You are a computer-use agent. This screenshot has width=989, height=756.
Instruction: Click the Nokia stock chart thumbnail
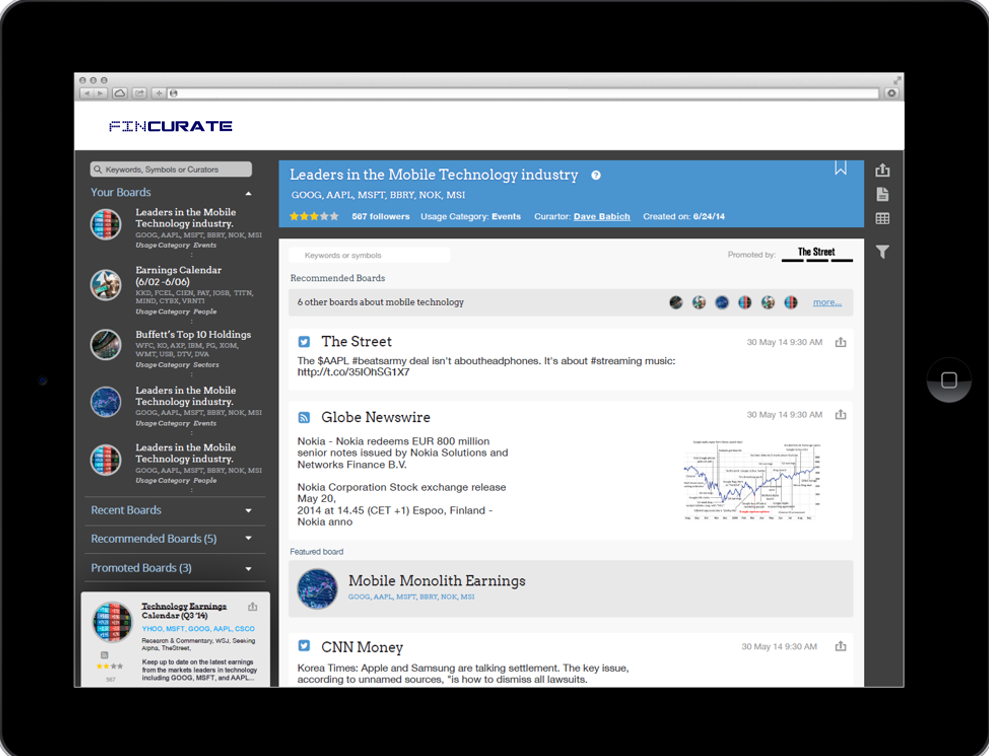752,479
